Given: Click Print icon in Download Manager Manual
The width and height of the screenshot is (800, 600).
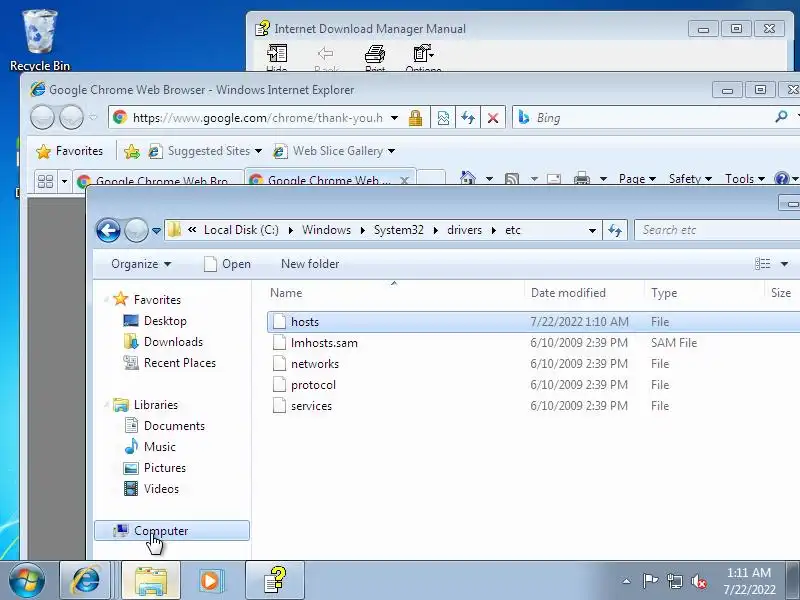Looking at the screenshot, I should click(x=375, y=57).
